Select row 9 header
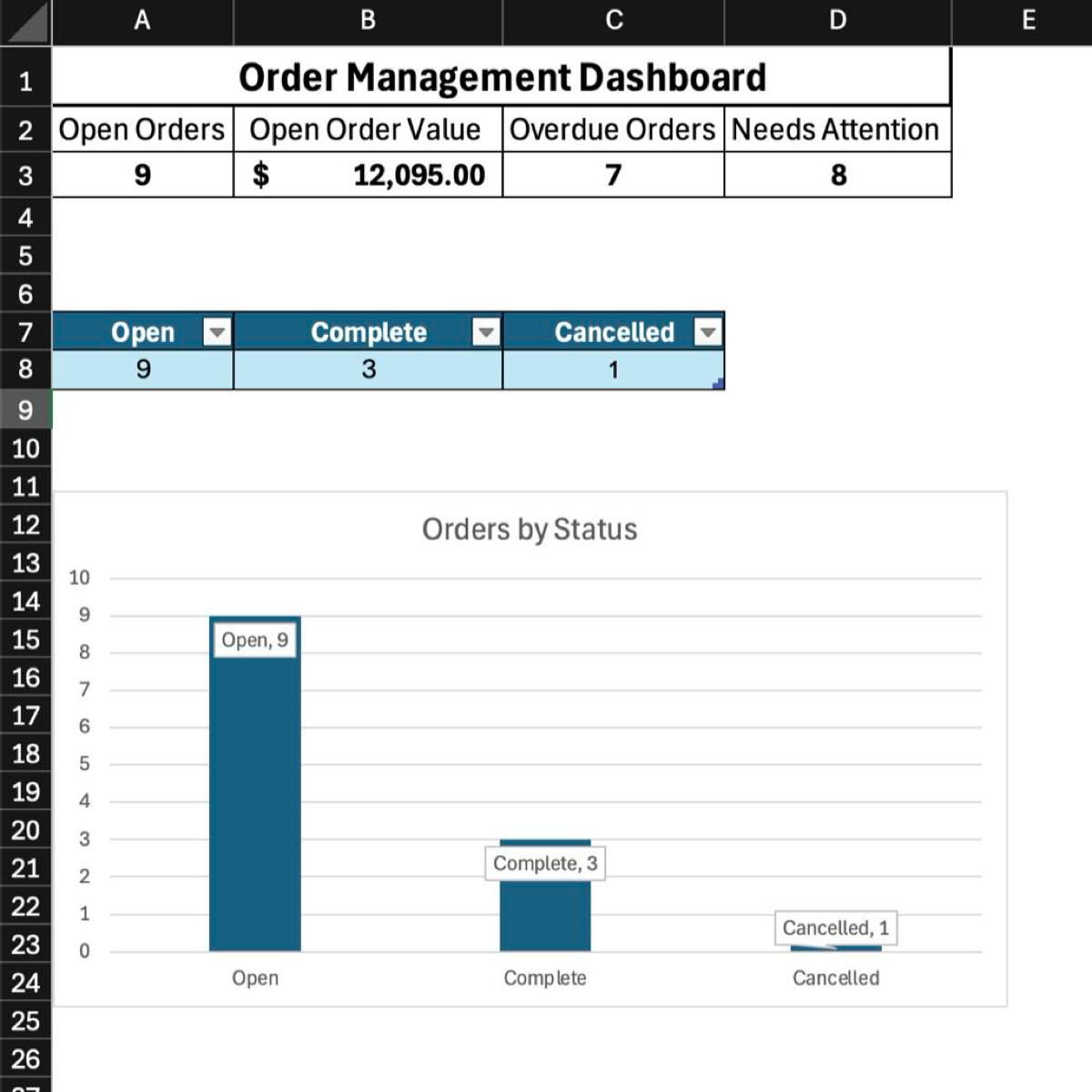 (25, 410)
